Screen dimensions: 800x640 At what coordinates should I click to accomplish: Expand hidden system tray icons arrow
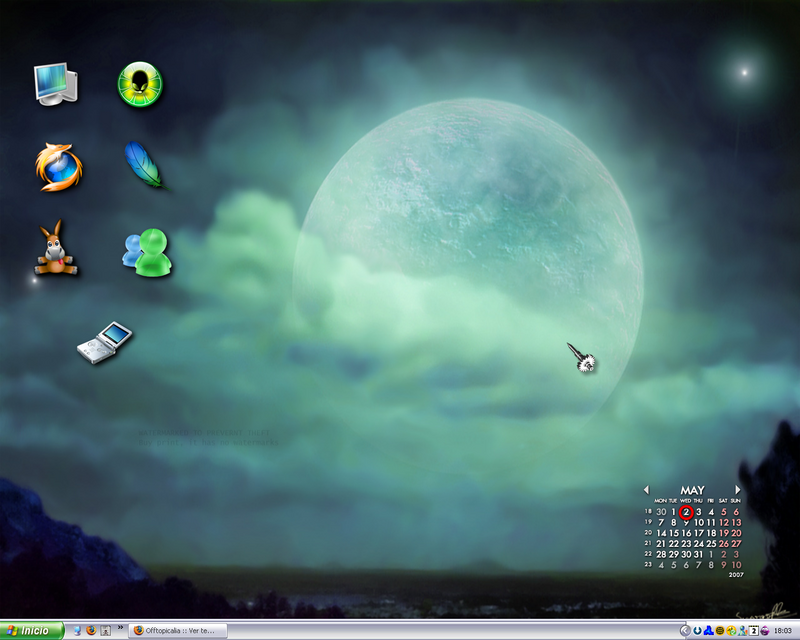685,631
